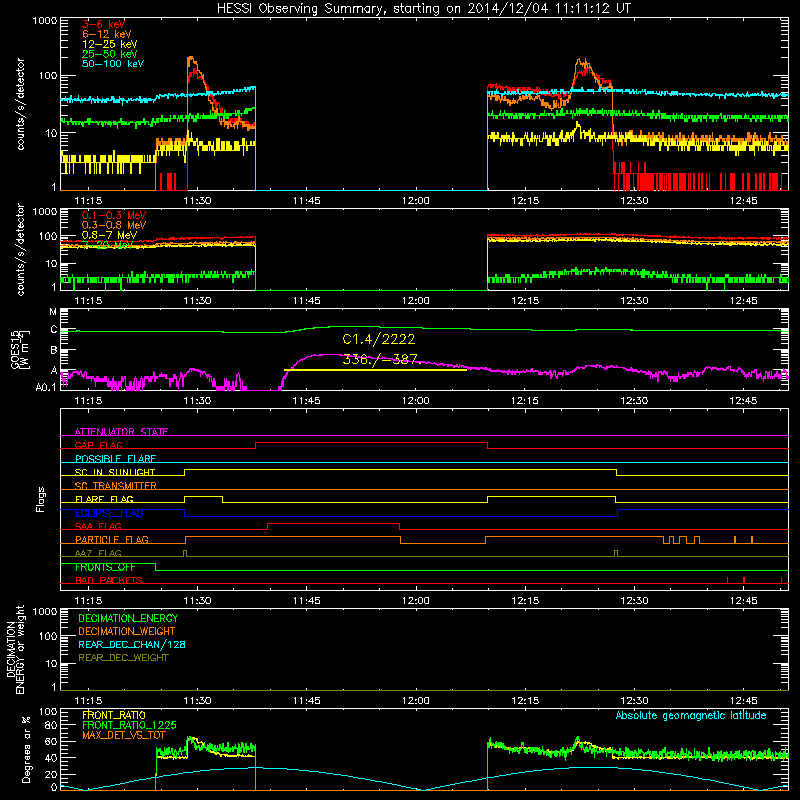
Task: Click the DECIMATION_ENERGY legend label
Action: click(128, 618)
